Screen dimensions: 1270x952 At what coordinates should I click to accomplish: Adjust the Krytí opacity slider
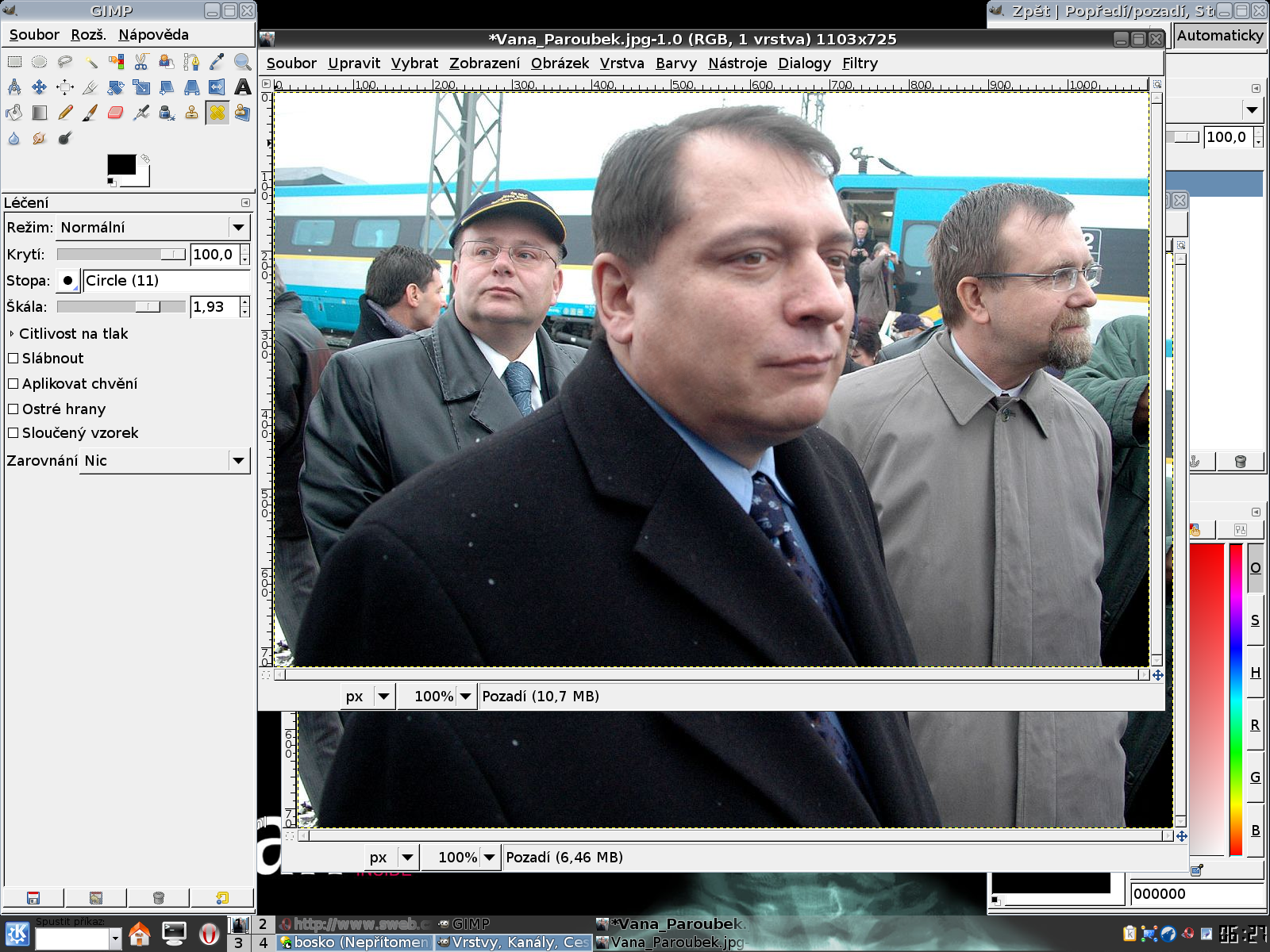(x=121, y=255)
